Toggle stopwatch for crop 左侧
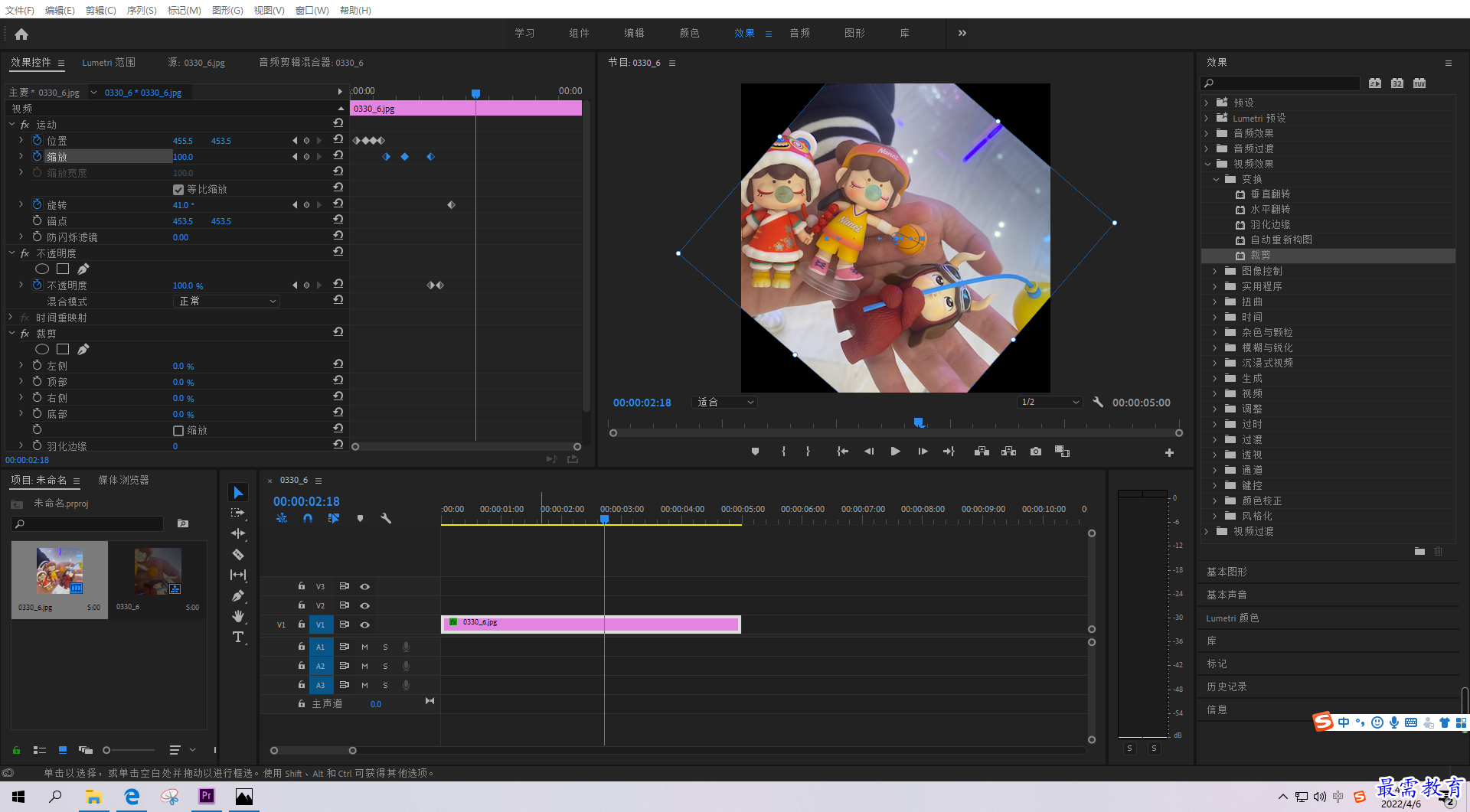Viewport: 1470px width, 812px height. click(x=37, y=365)
